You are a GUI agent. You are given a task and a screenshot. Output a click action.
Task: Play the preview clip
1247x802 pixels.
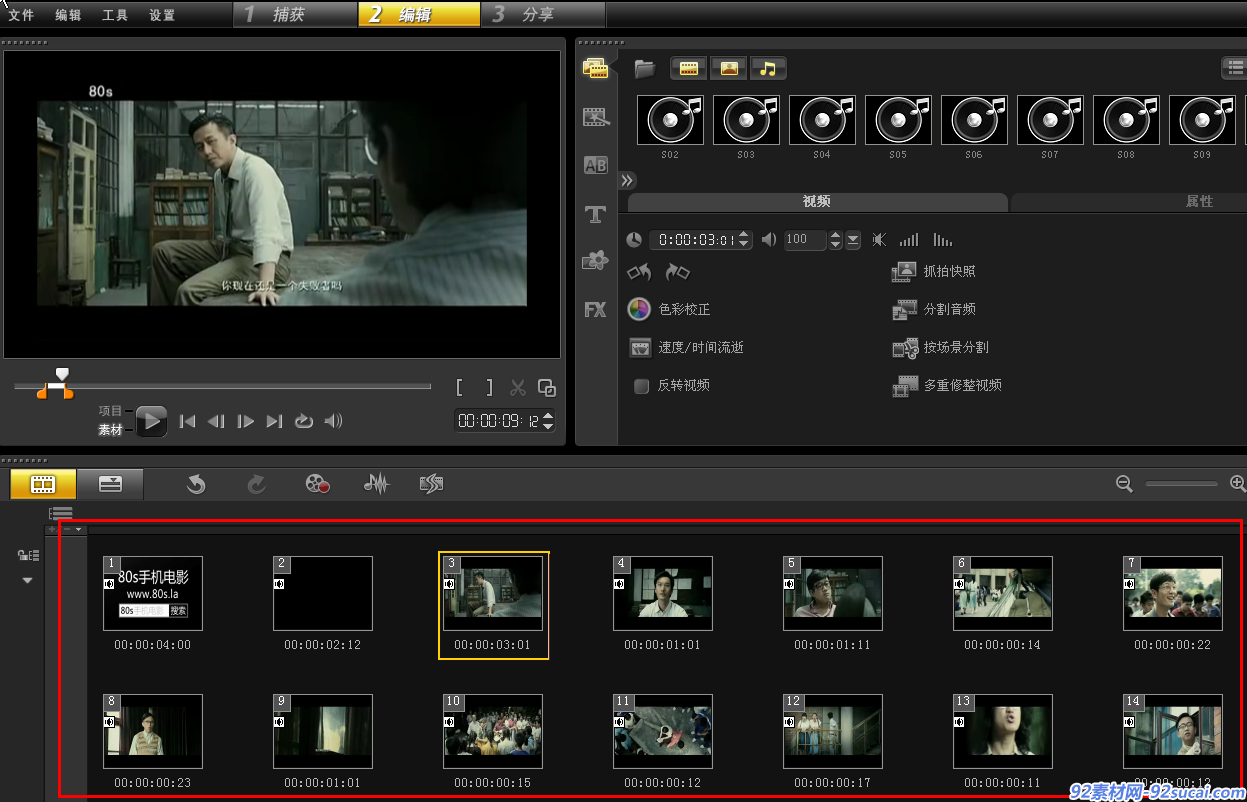[x=151, y=421]
